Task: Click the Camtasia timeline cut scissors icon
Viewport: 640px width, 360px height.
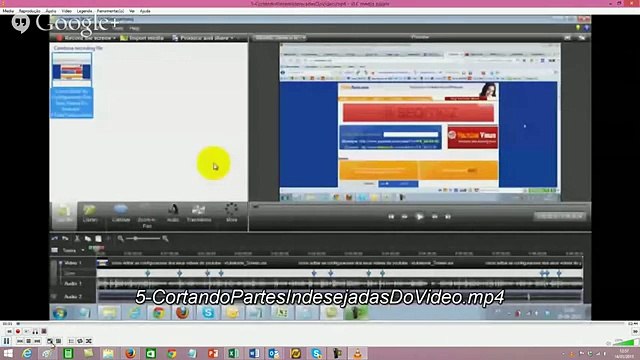Action: click(x=77, y=238)
